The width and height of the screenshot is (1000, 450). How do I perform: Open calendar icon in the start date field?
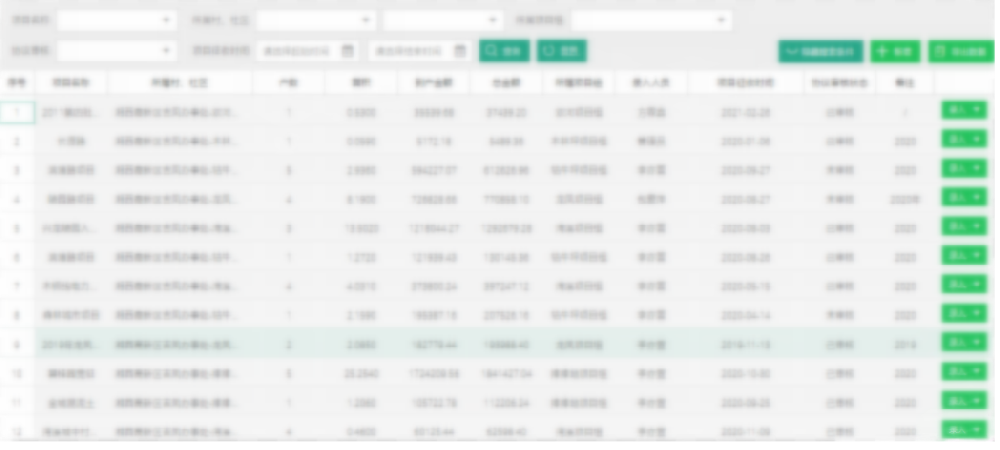348,51
